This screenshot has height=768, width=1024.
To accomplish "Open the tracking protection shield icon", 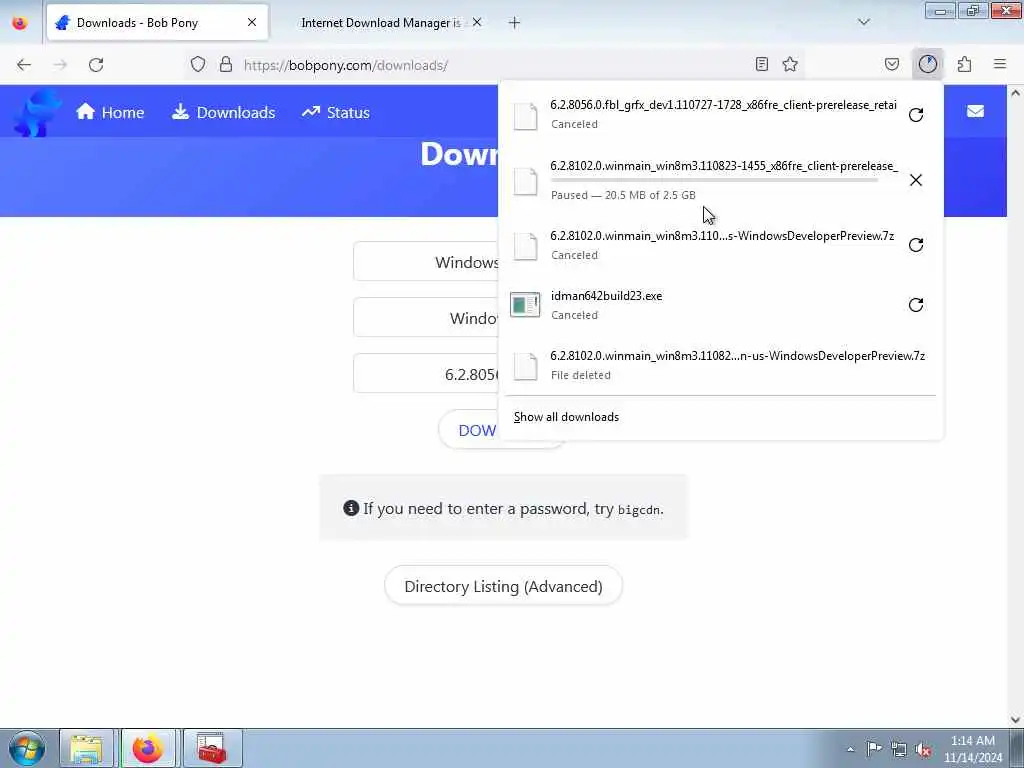I will (x=198, y=64).
